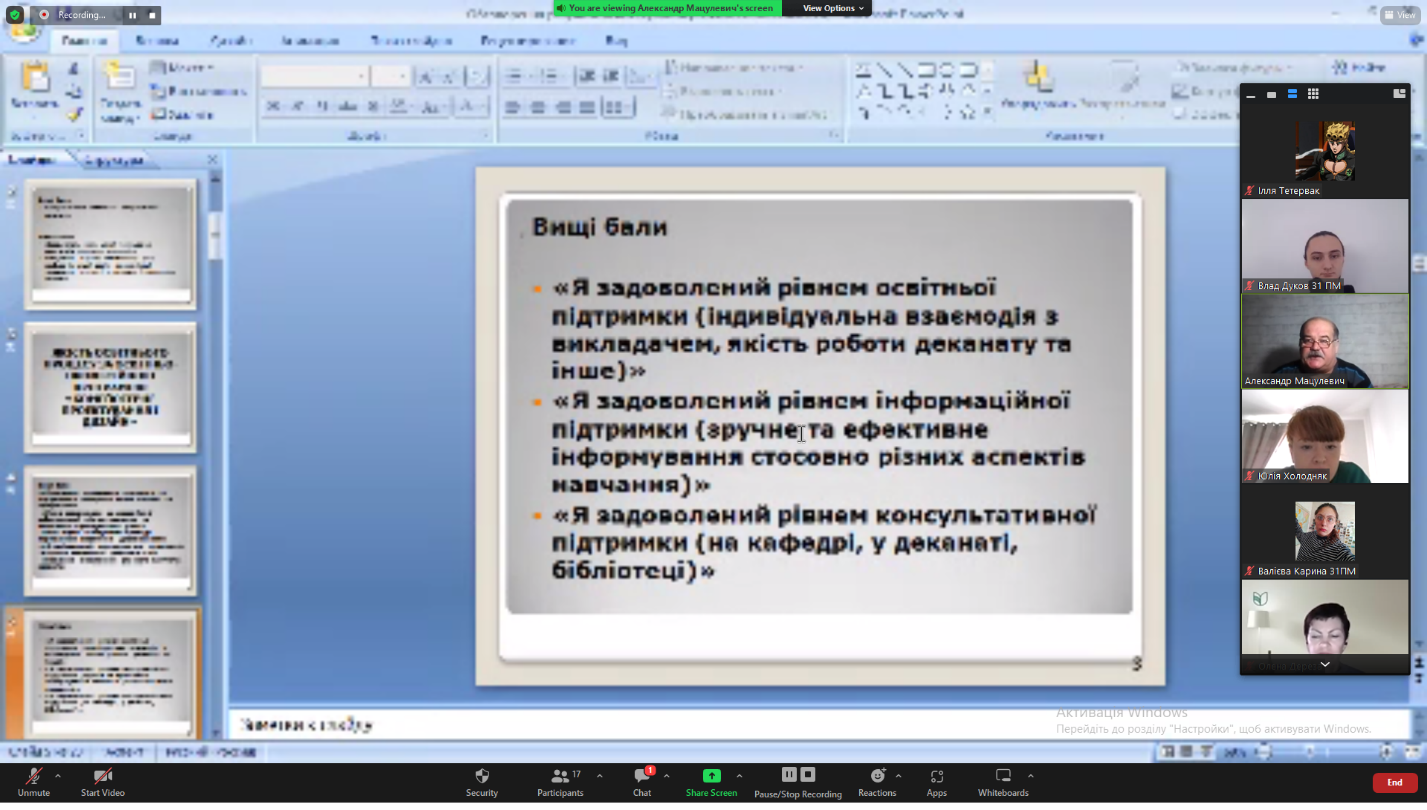Open the Reactions menu icon
This screenshot has height=810, width=1427.
(x=877, y=776)
